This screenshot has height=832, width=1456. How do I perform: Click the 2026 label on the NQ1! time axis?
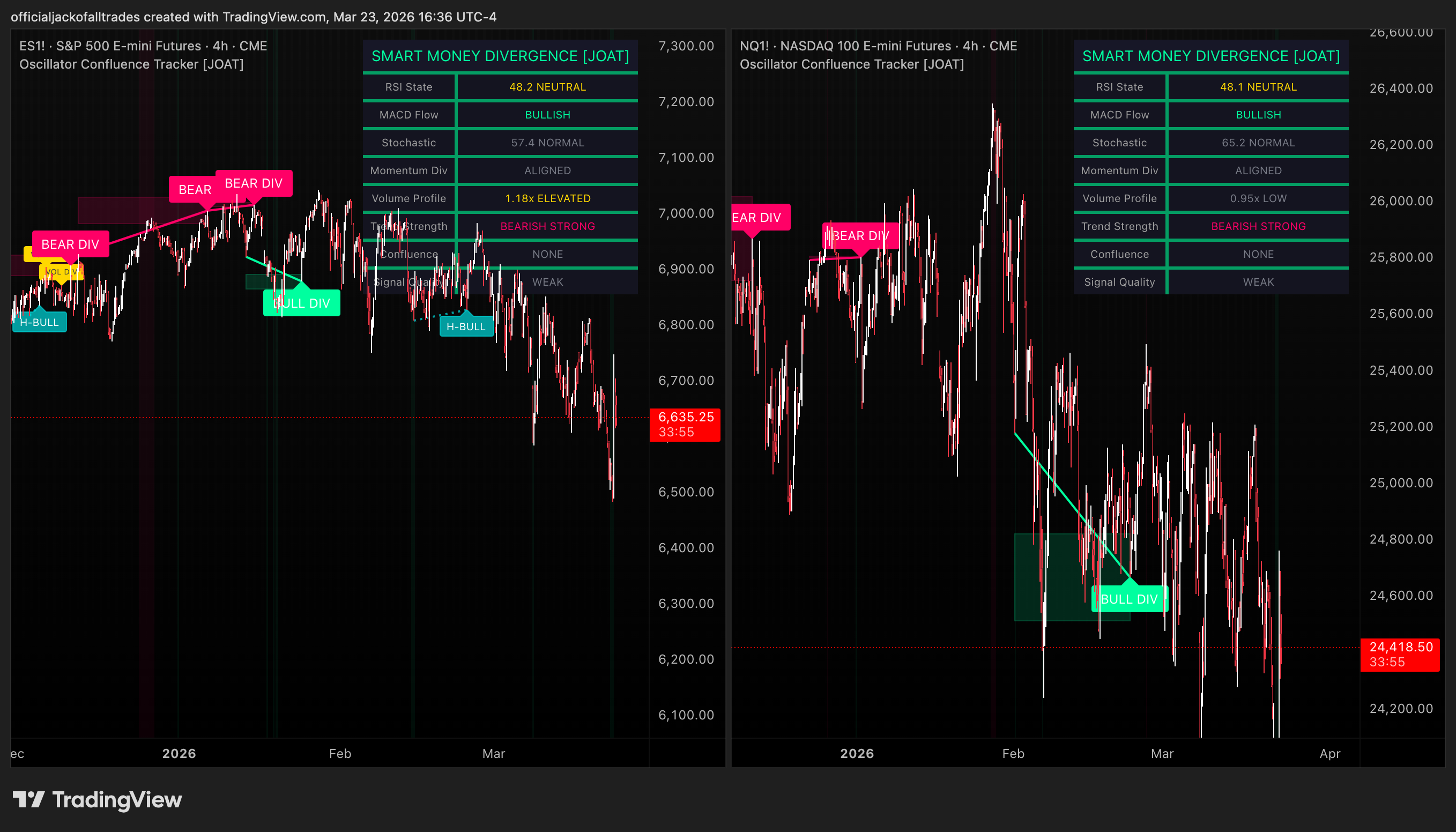coord(857,754)
